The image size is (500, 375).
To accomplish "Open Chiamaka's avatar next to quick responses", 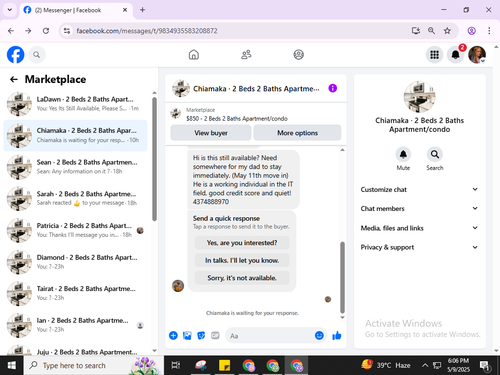I will click(x=178, y=286).
